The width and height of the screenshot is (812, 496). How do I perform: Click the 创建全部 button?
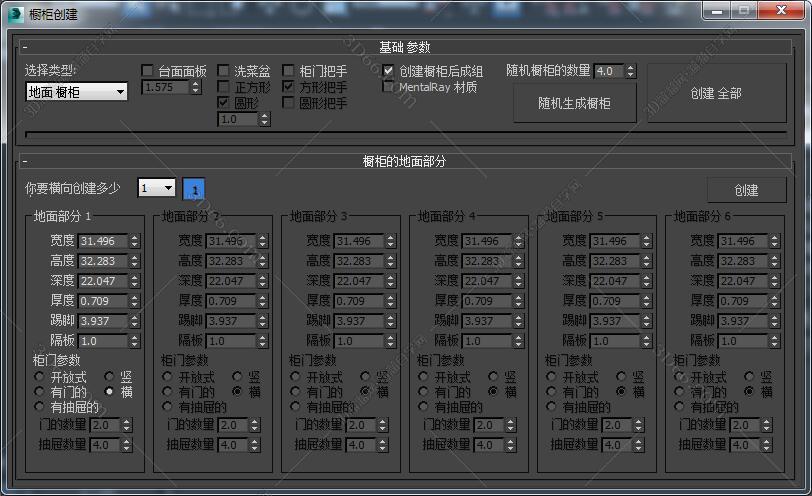tap(716, 93)
